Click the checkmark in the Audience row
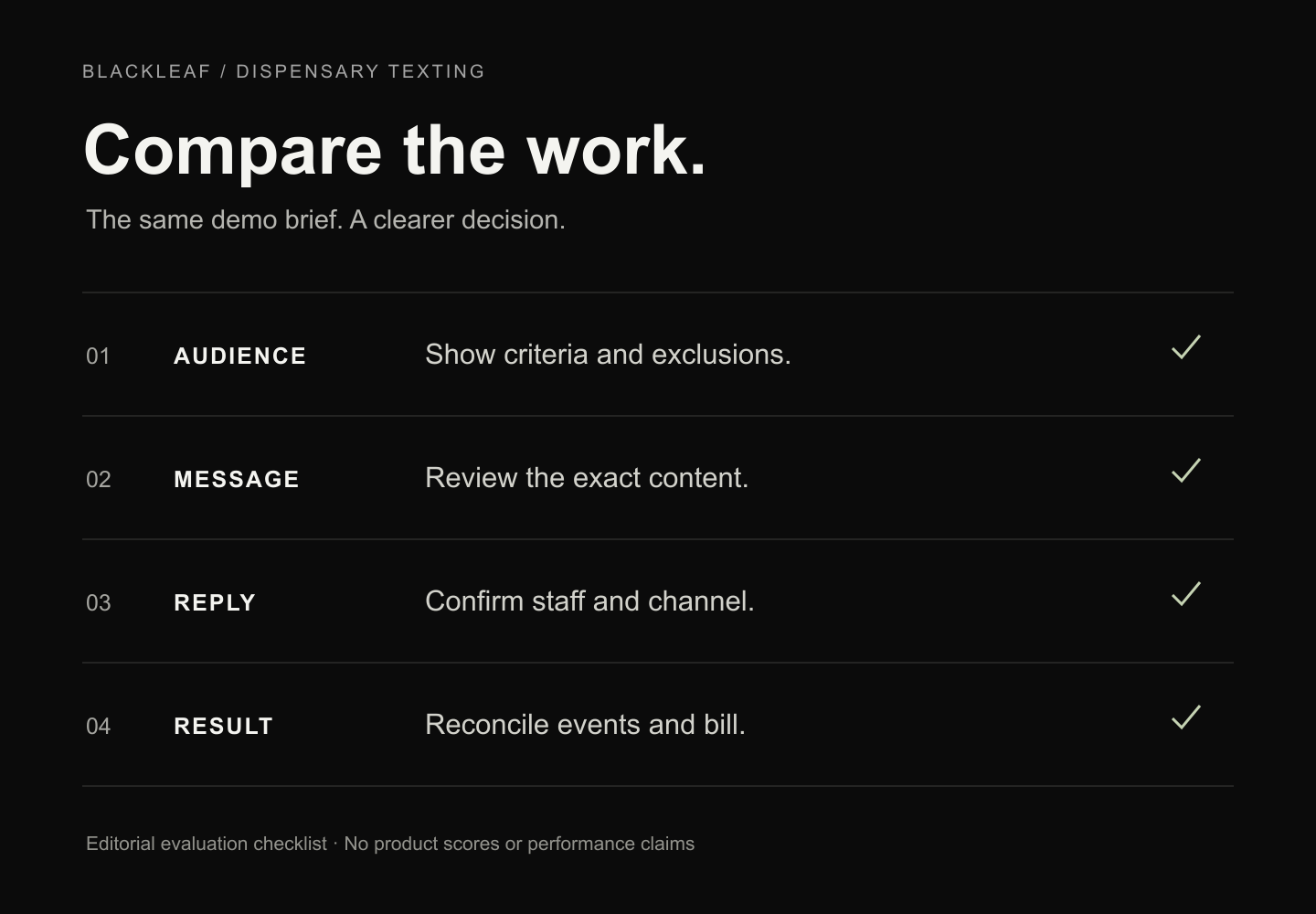1316x914 pixels. click(1186, 347)
